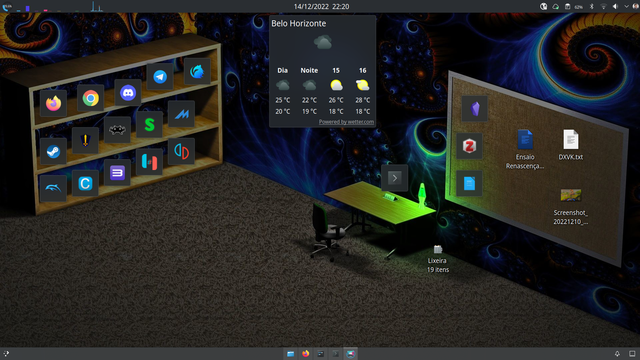Open the Obsidian crystal icon

(475, 109)
